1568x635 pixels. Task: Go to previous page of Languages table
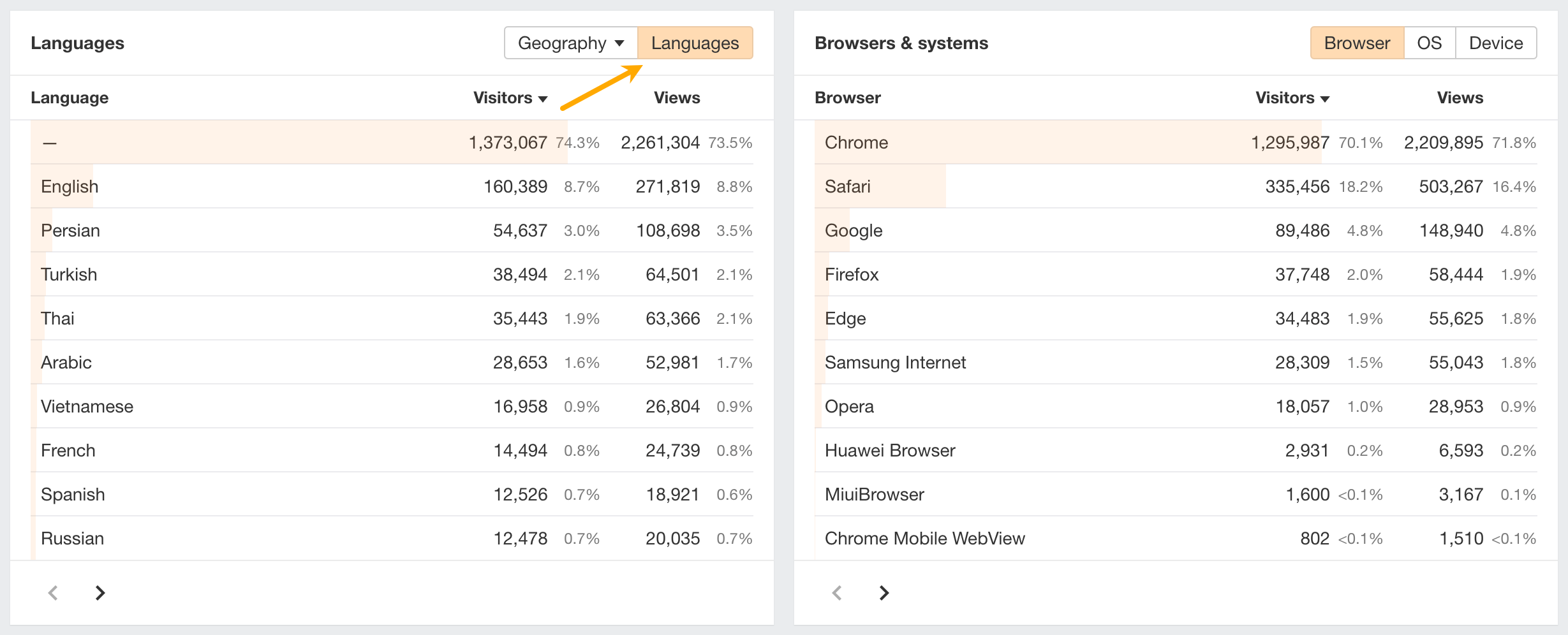click(x=53, y=593)
